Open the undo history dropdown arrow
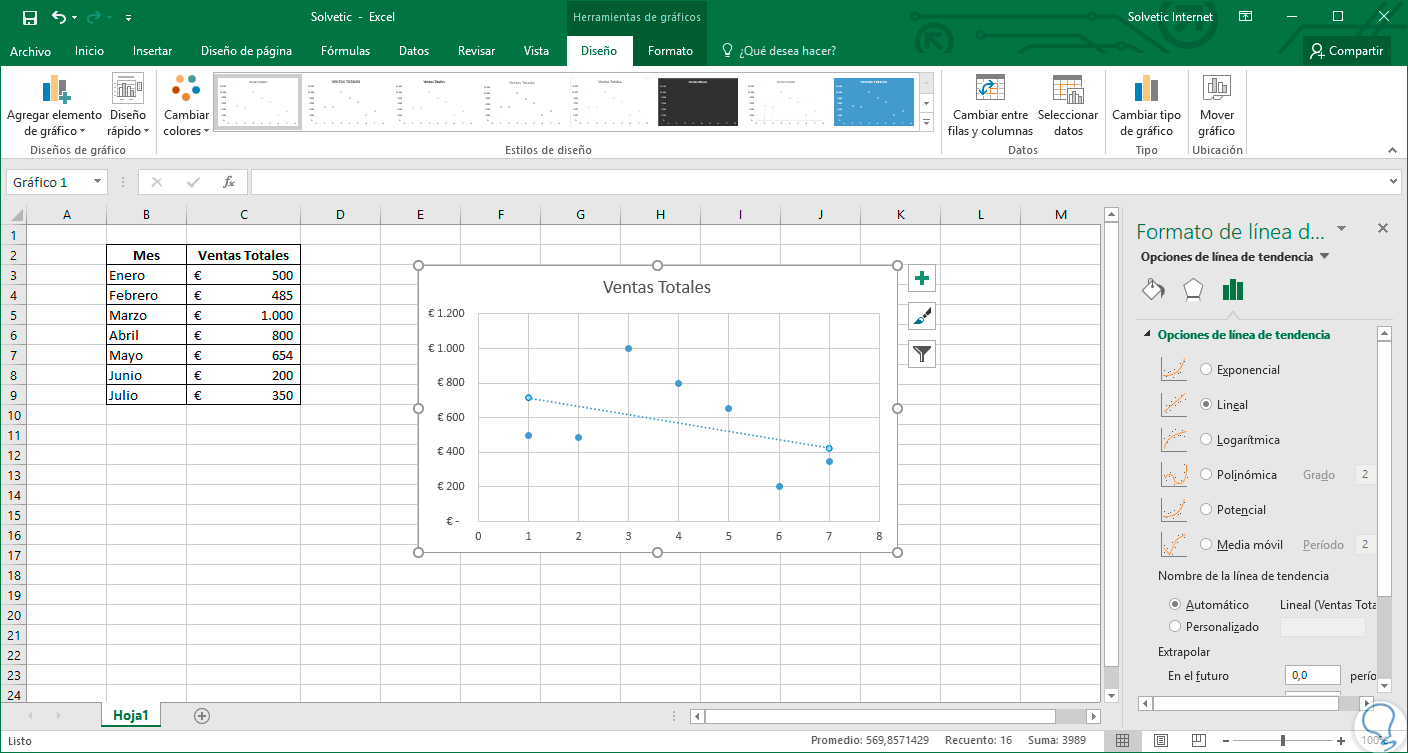This screenshot has height=753, width=1408. [x=74, y=17]
